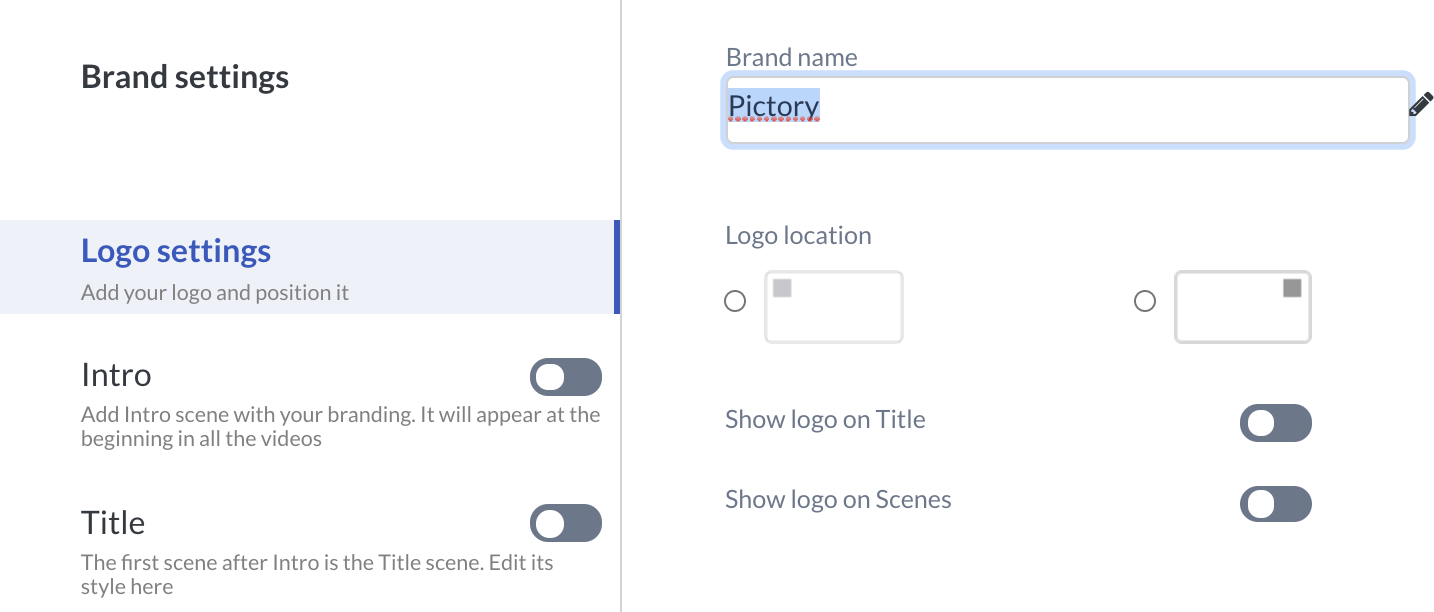Select the top-right logo location radio button
The height and width of the screenshot is (612, 1434).
1145,301
